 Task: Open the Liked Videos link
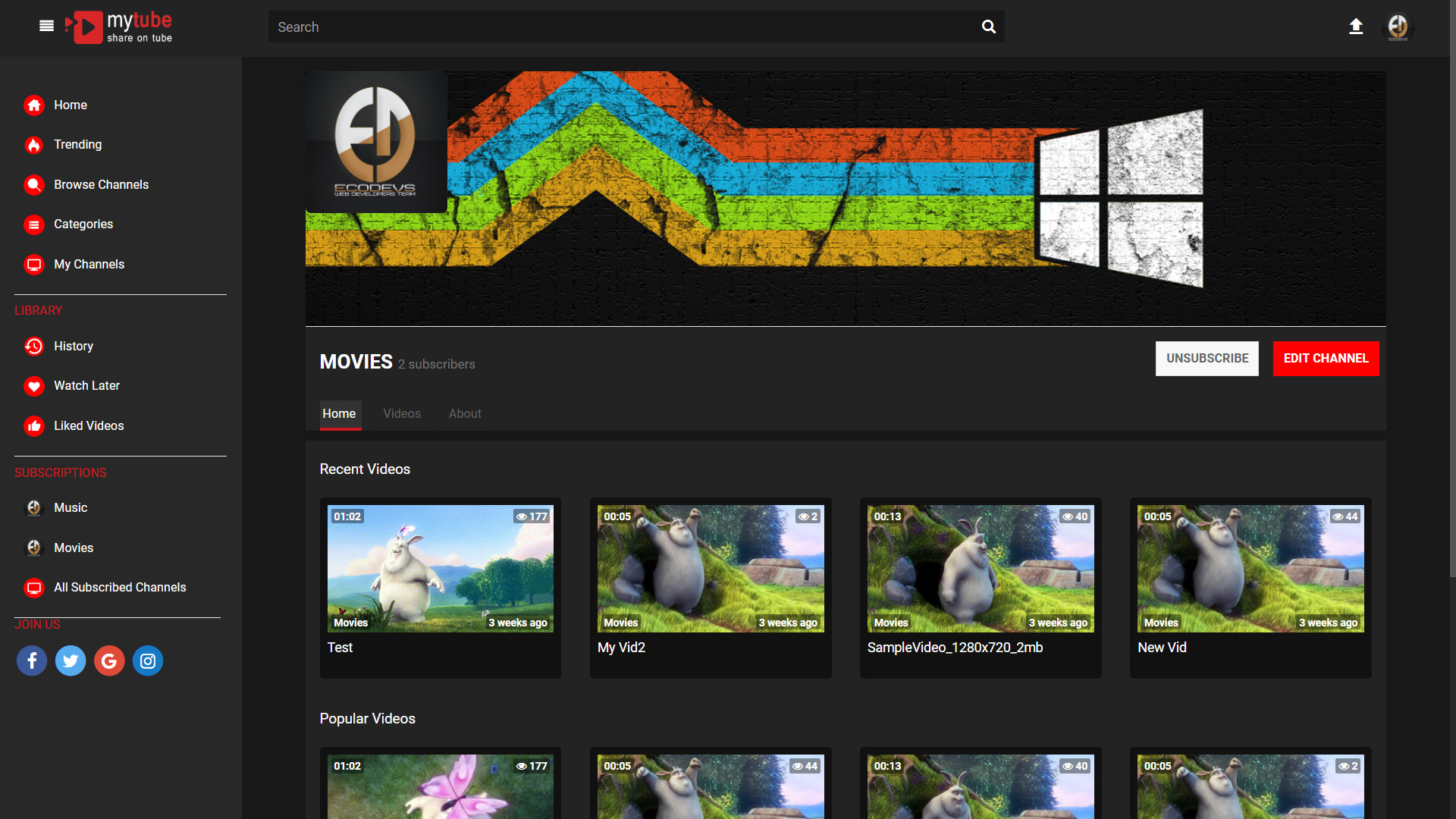pyautogui.click(x=89, y=426)
